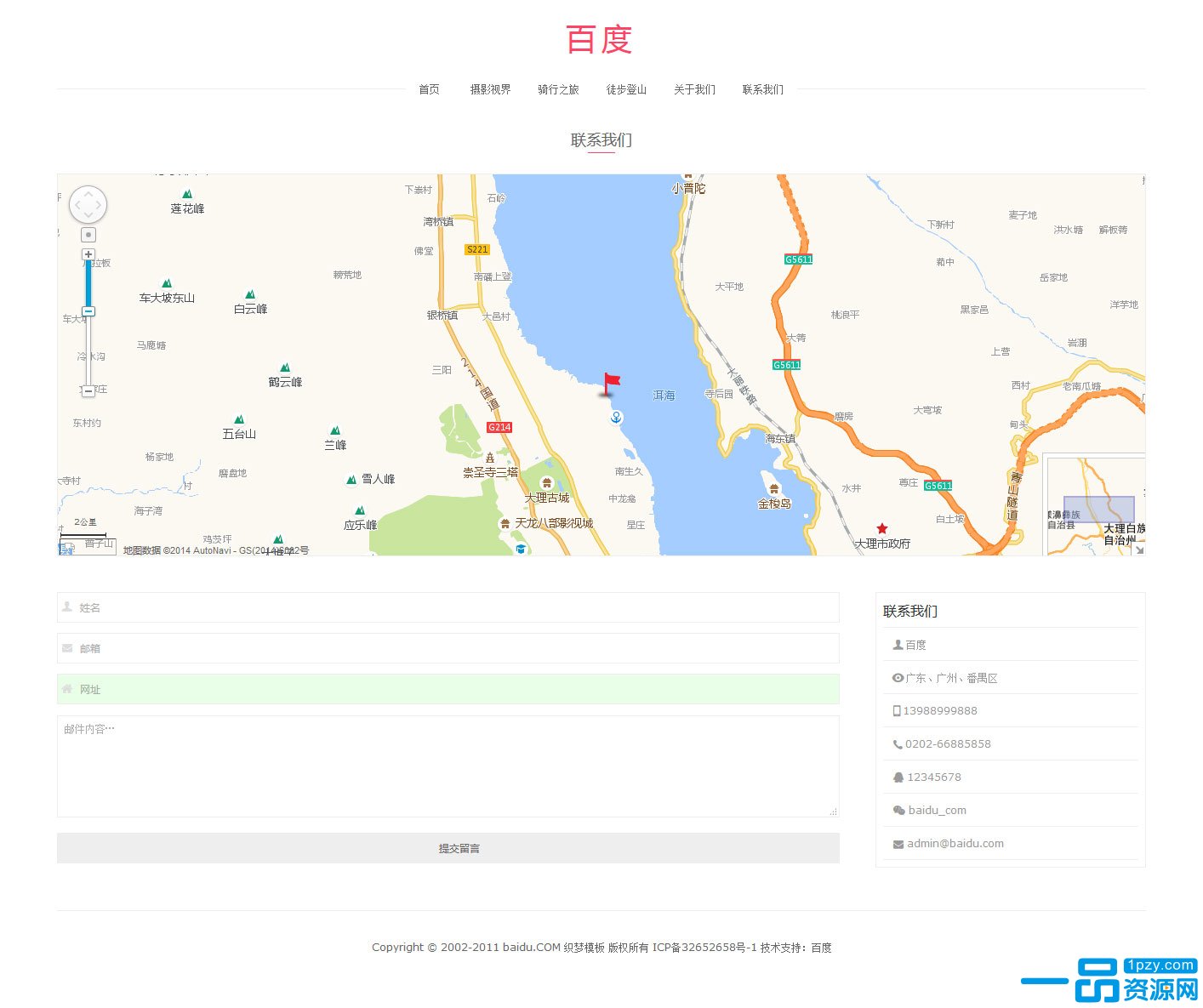
Task: Click the footer copyright text
Action: 601,948
